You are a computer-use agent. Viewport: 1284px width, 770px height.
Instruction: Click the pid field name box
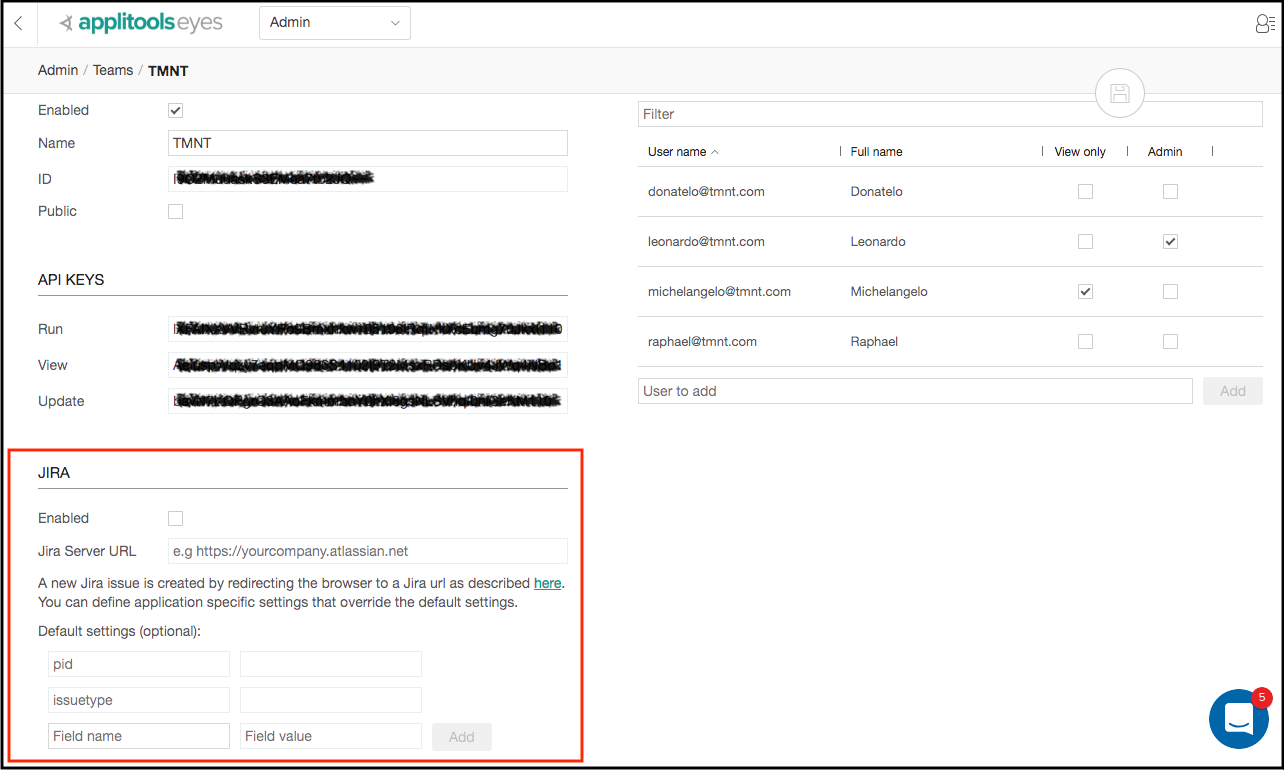point(139,664)
